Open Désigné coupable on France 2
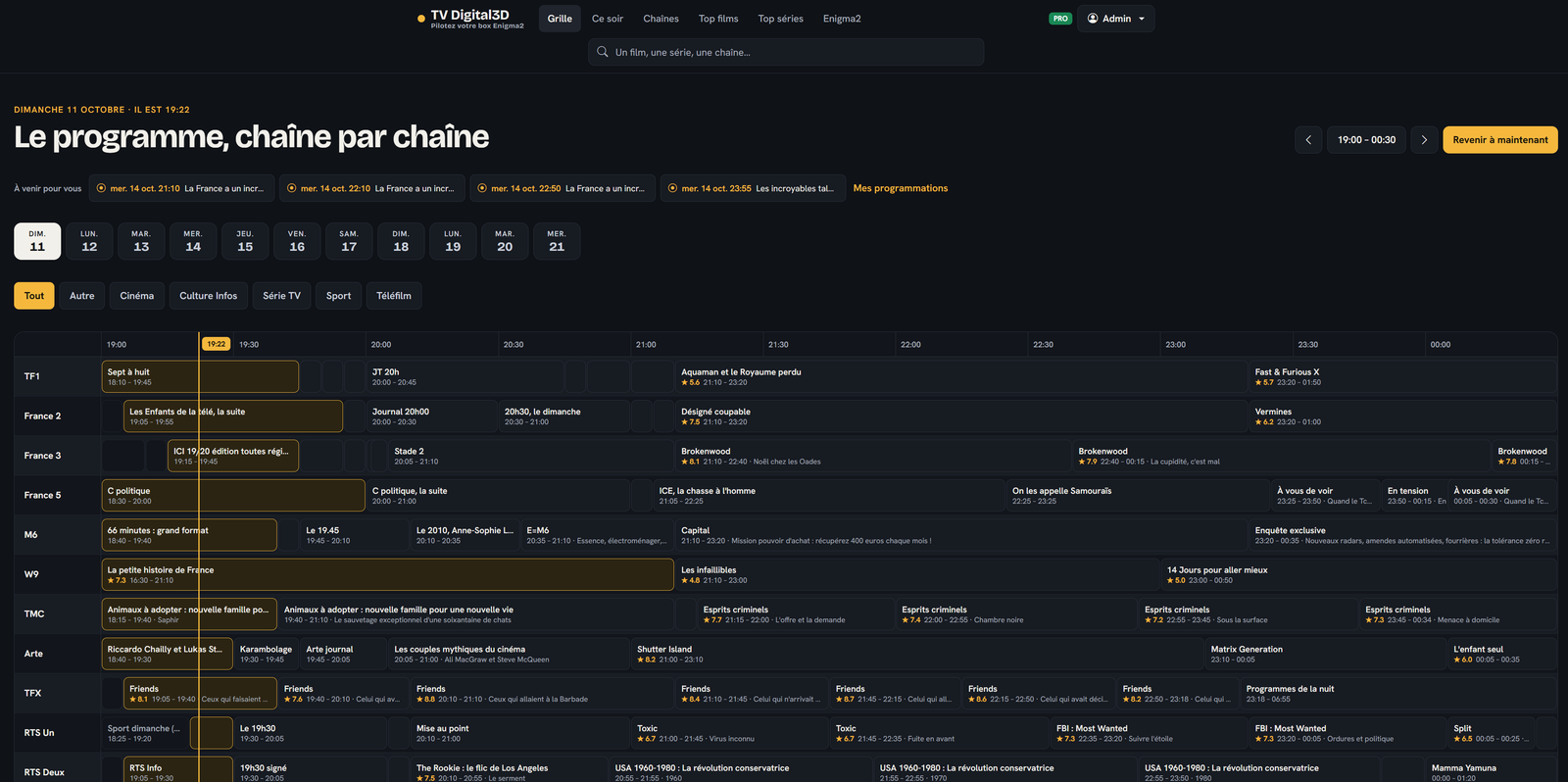The height and width of the screenshot is (782, 1568). pos(960,416)
